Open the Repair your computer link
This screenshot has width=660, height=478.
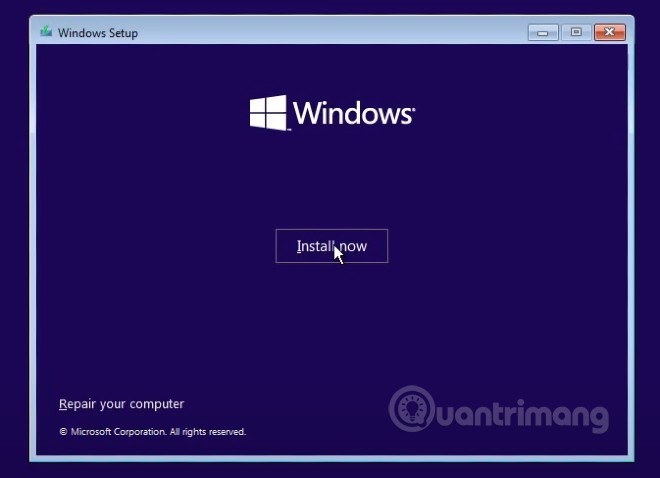click(x=121, y=404)
